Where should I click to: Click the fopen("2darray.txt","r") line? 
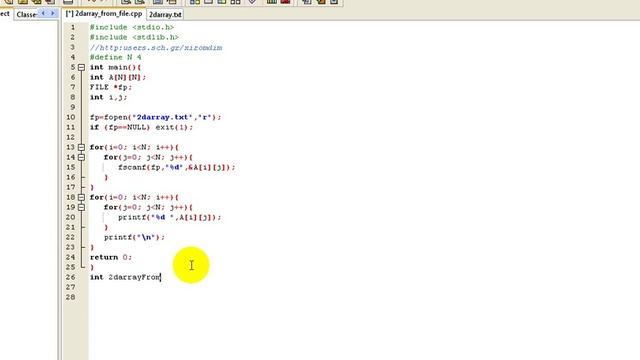coord(156,118)
